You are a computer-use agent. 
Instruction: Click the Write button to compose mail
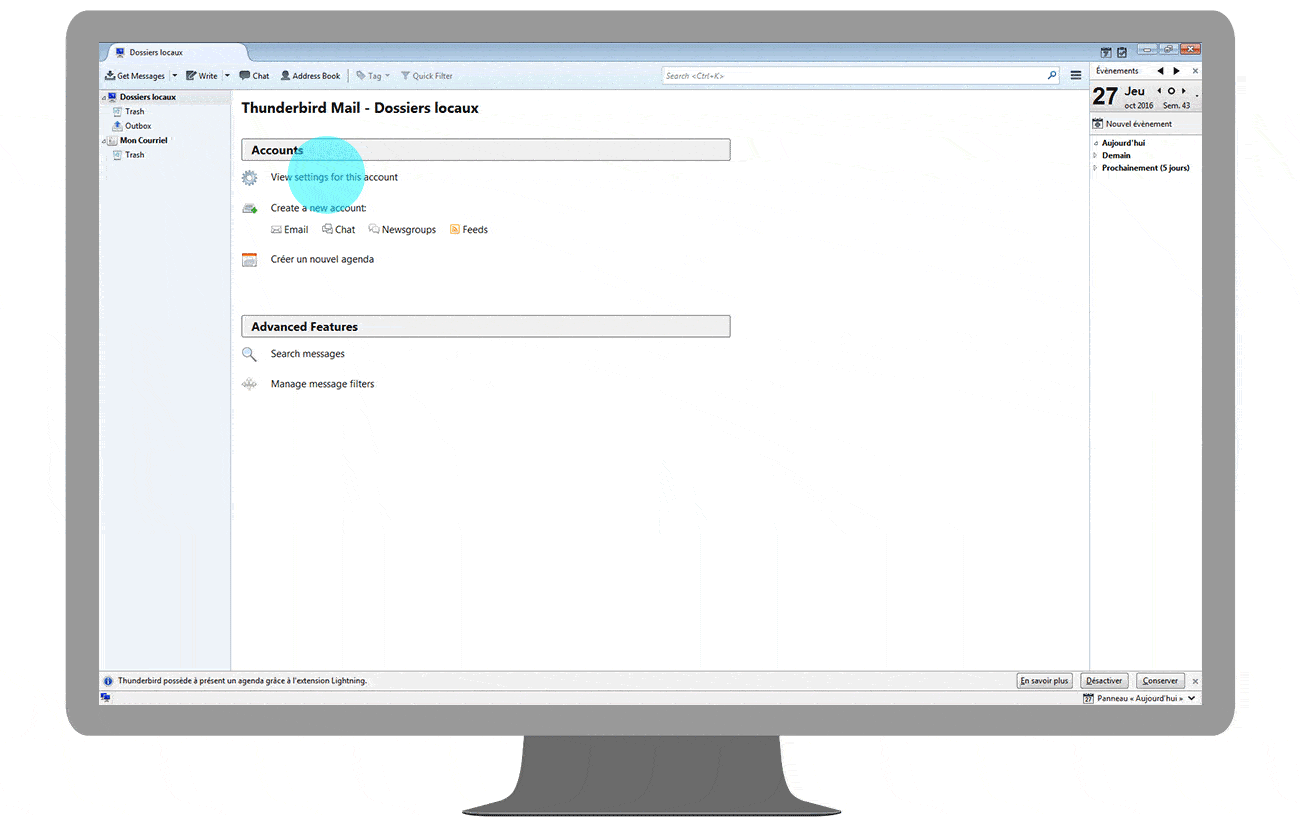coord(201,76)
